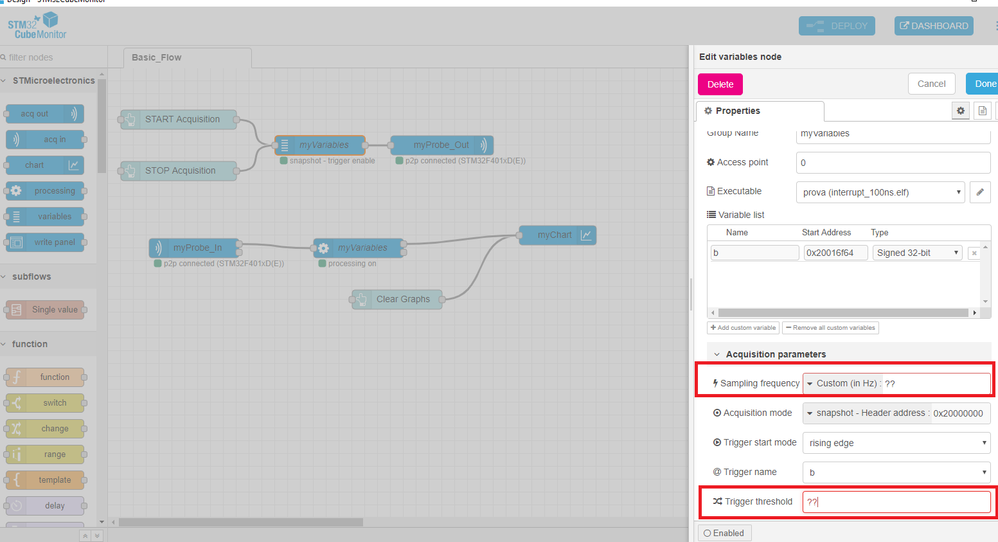Screen dimensions: 998x542
Task: Click palette collapse-all up arrow
Action: 85,536
